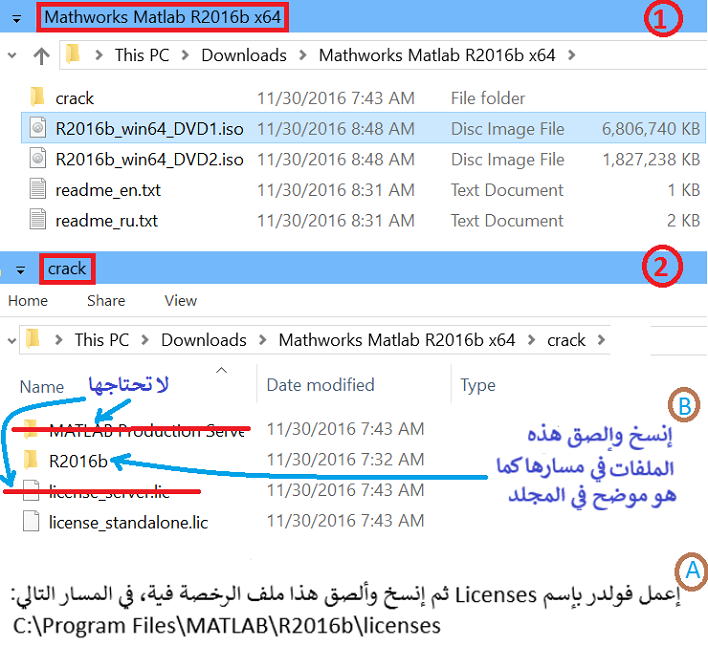Sort by the Type column header
The width and height of the screenshot is (708, 646).
point(478,385)
